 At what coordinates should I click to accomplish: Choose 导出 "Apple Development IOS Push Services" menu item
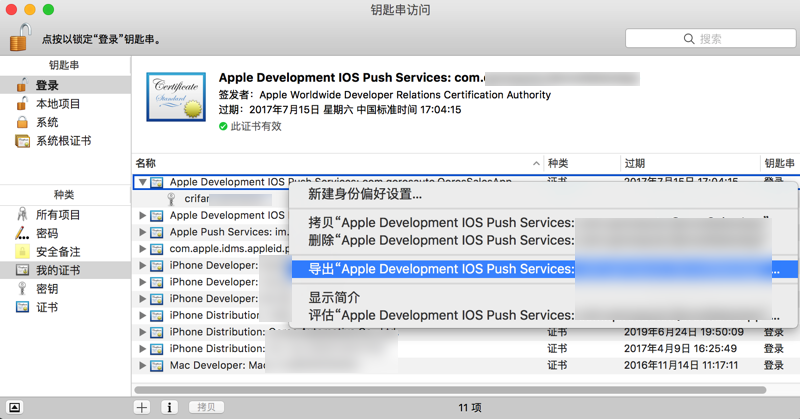click(x=544, y=269)
